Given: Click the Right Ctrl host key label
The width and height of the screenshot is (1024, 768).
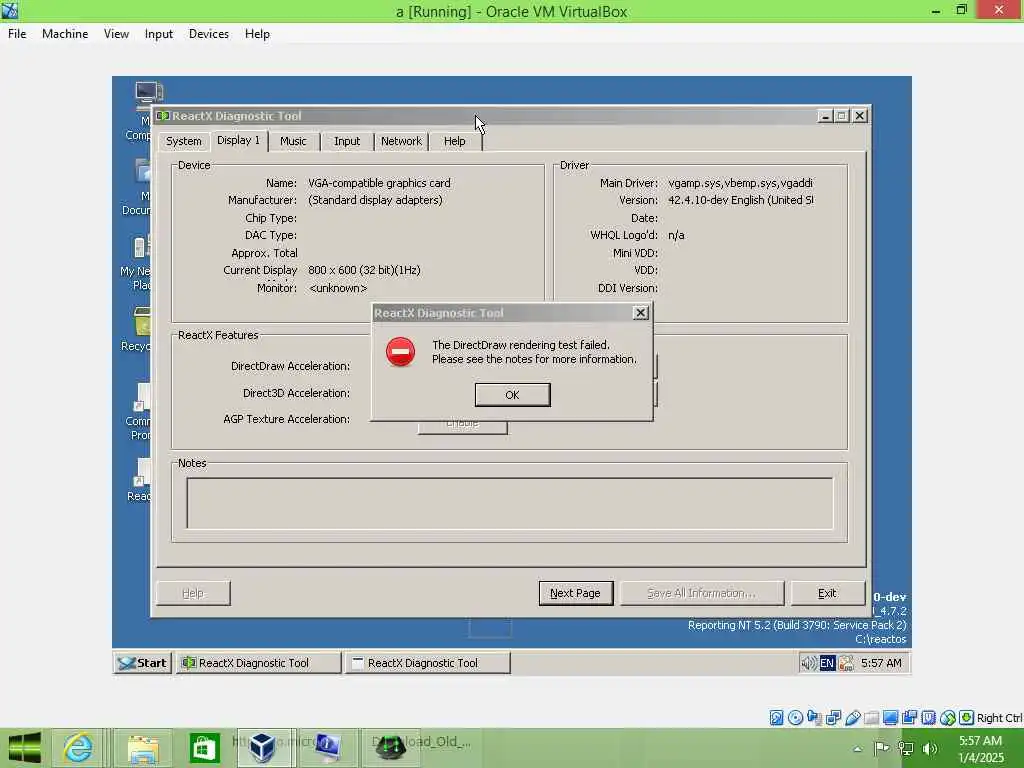Looking at the screenshot, I should tap(999, 718).
